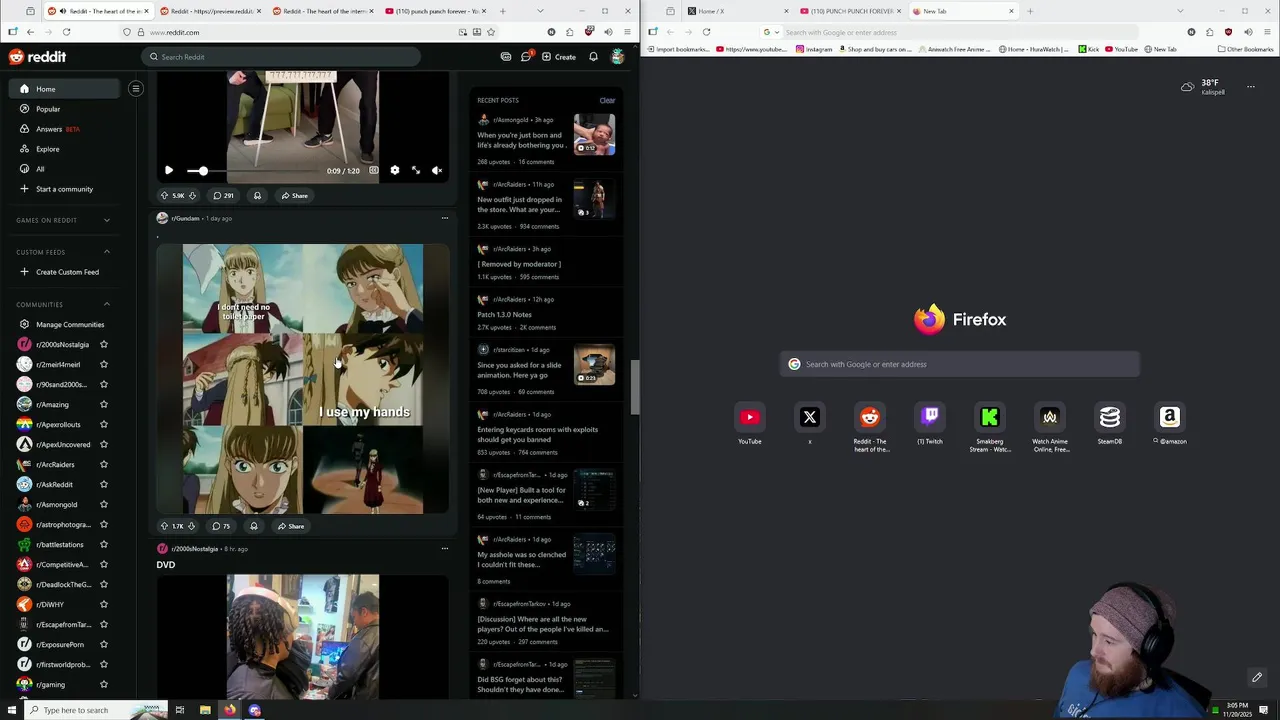
Task: Favorite r/Amazing with the star
Action: 103,404
